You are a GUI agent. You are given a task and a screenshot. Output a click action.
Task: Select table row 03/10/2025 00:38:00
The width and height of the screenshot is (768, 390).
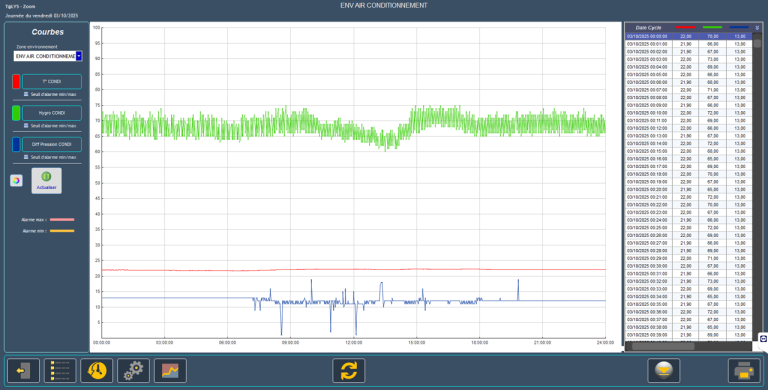pos(689,327)
